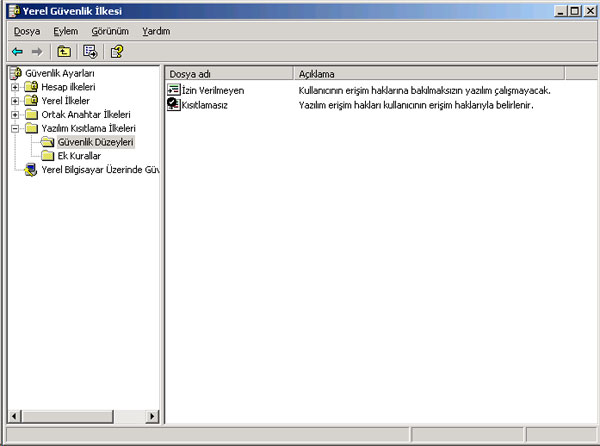
Task: Open the Eylem menu
Action: (65, 31)
